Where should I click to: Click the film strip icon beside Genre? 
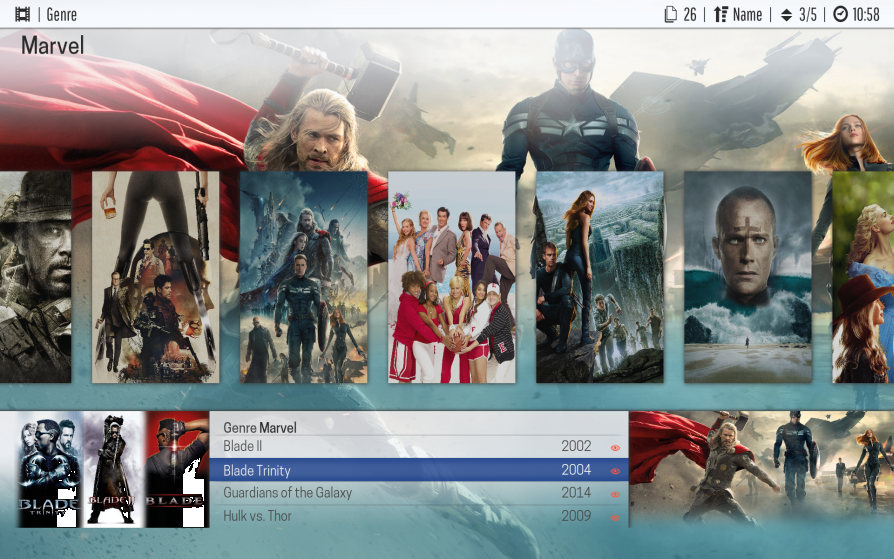click(22, 14)
